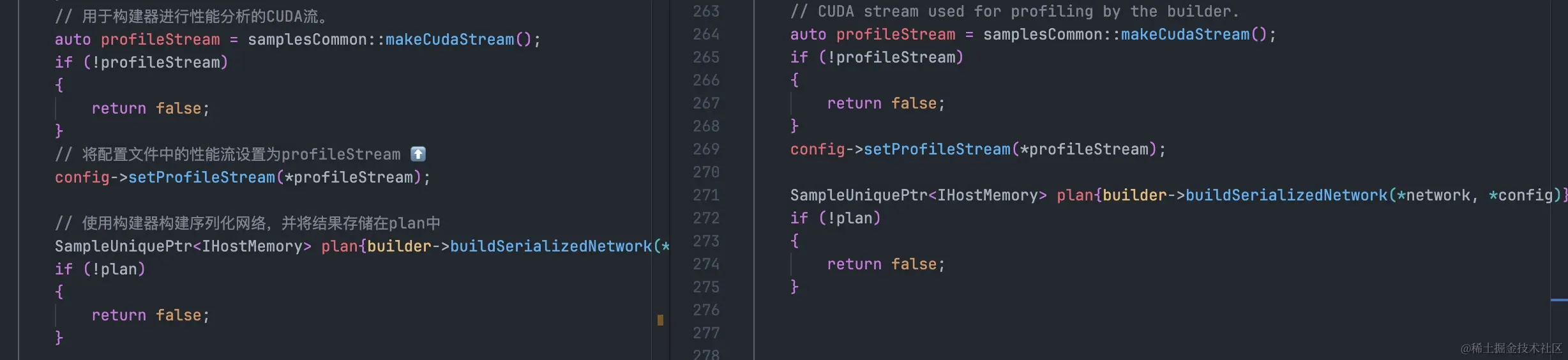Click "return false;" on line 267
Image resolution: width=1568 pixels, height=360 pixels.
886,103
